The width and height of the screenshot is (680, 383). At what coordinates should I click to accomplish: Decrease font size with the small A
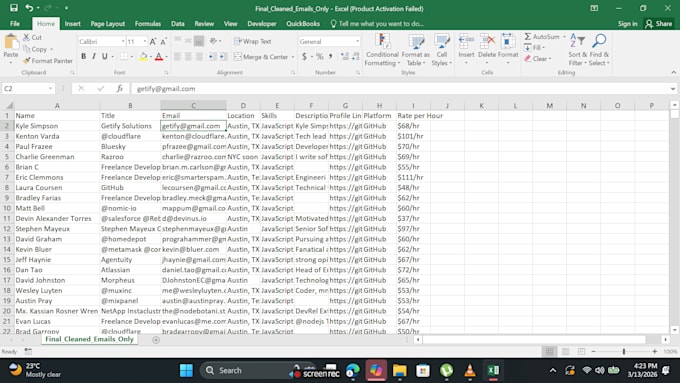pos(163,42)
